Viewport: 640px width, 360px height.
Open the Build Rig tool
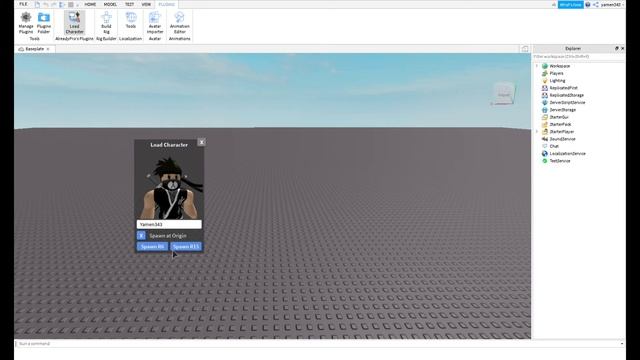[x=106, y=23]
